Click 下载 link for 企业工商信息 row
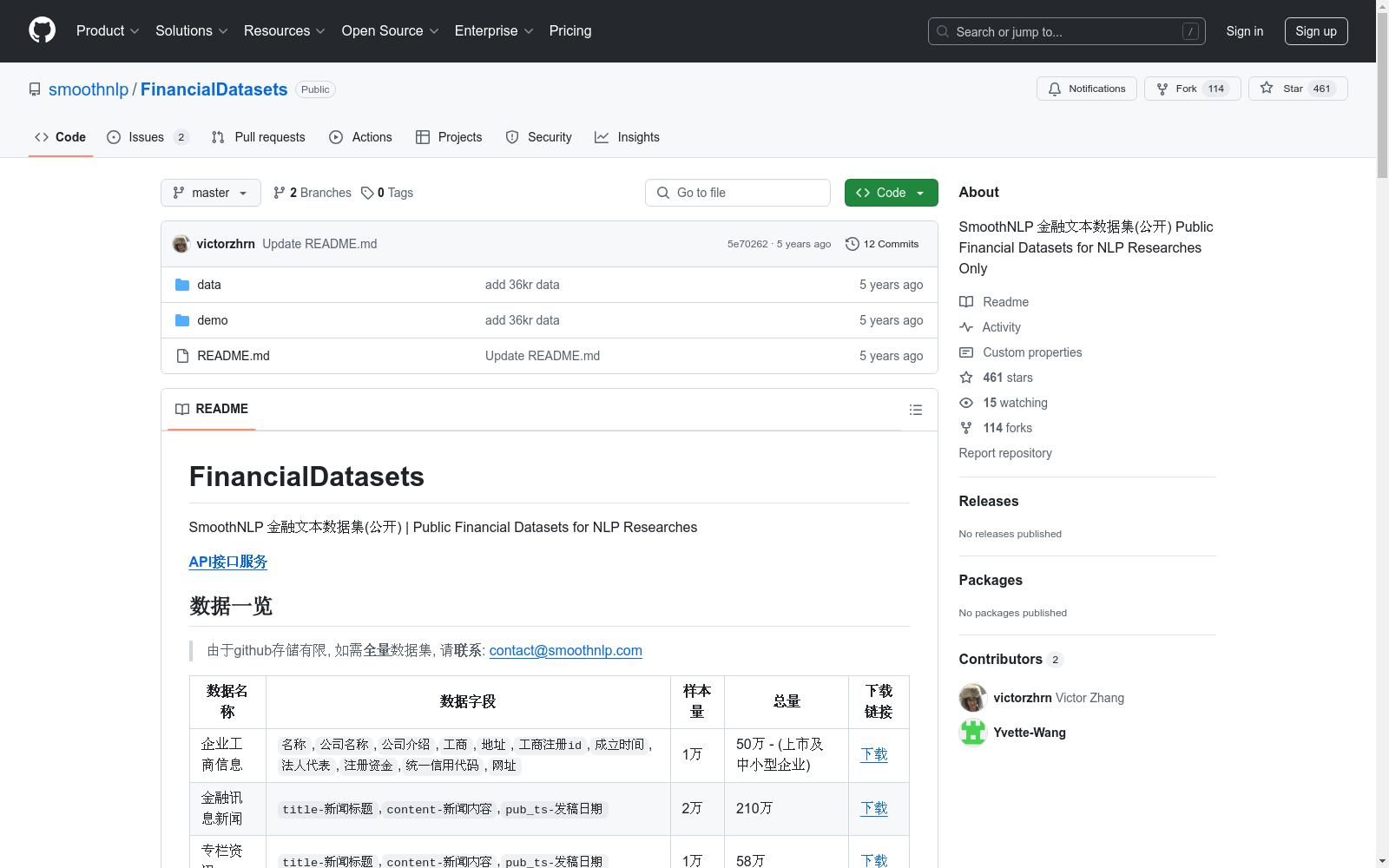1389x868 pixels. coord(874,754)
